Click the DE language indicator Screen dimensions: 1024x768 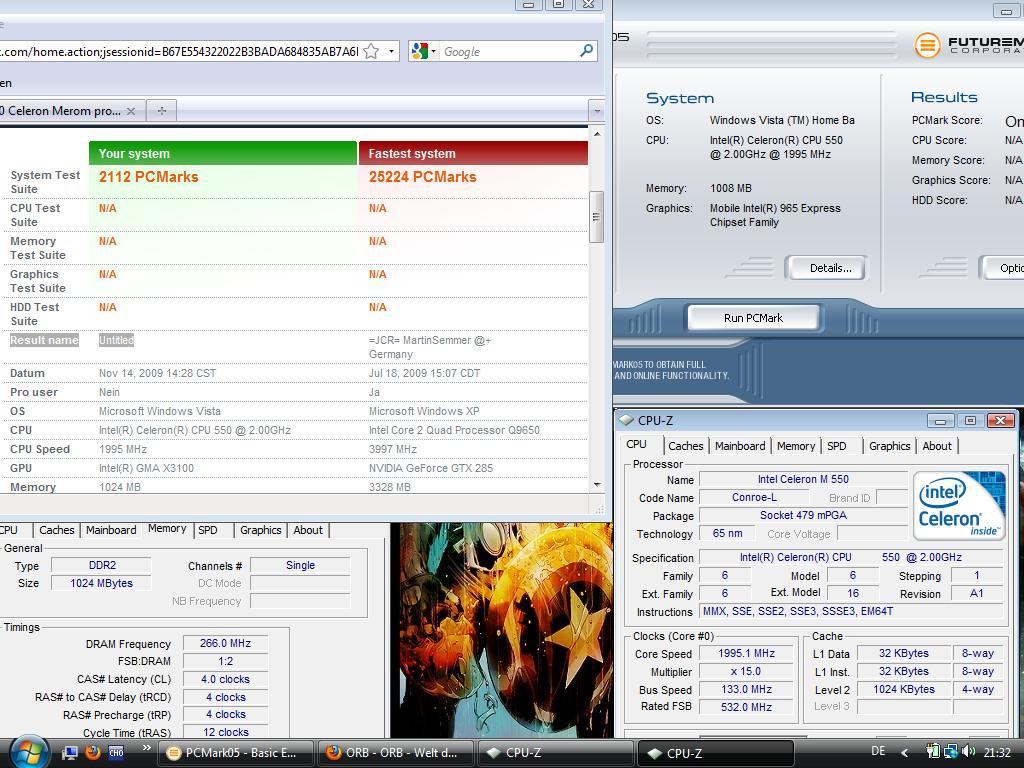(878, 752)
